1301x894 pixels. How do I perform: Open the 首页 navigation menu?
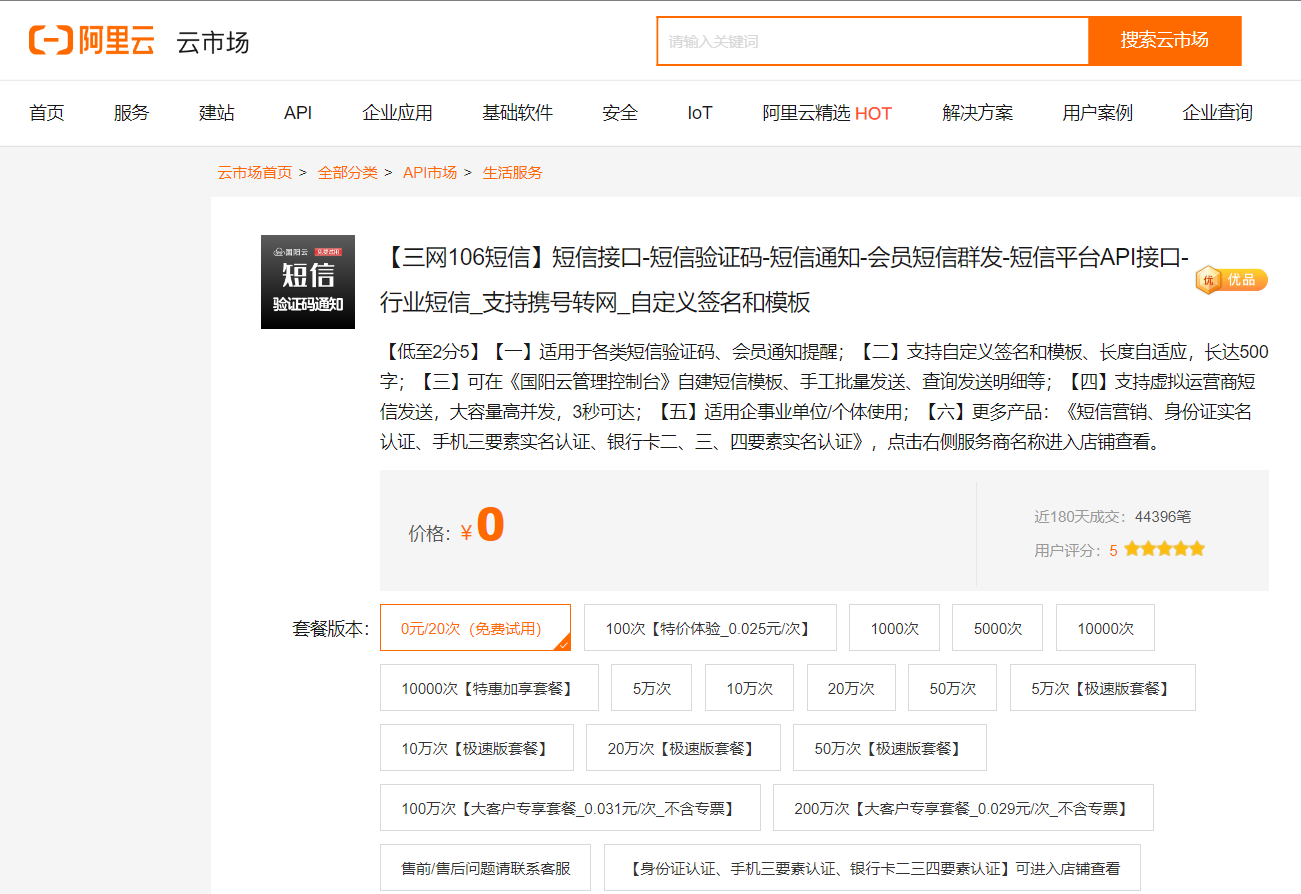point(47,113)
